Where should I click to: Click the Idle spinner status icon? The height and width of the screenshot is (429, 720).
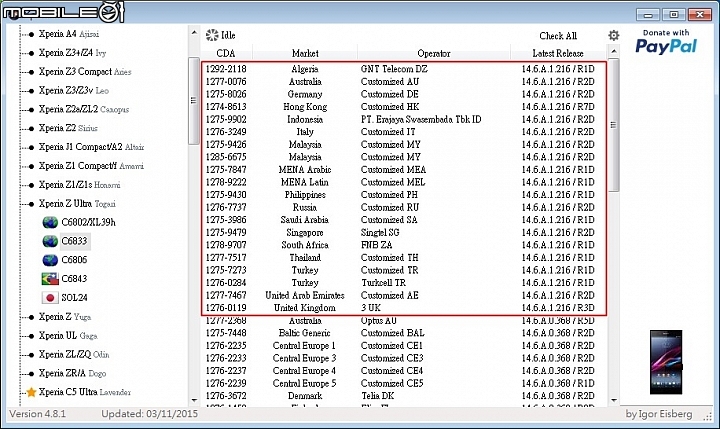tap(212, 35)
